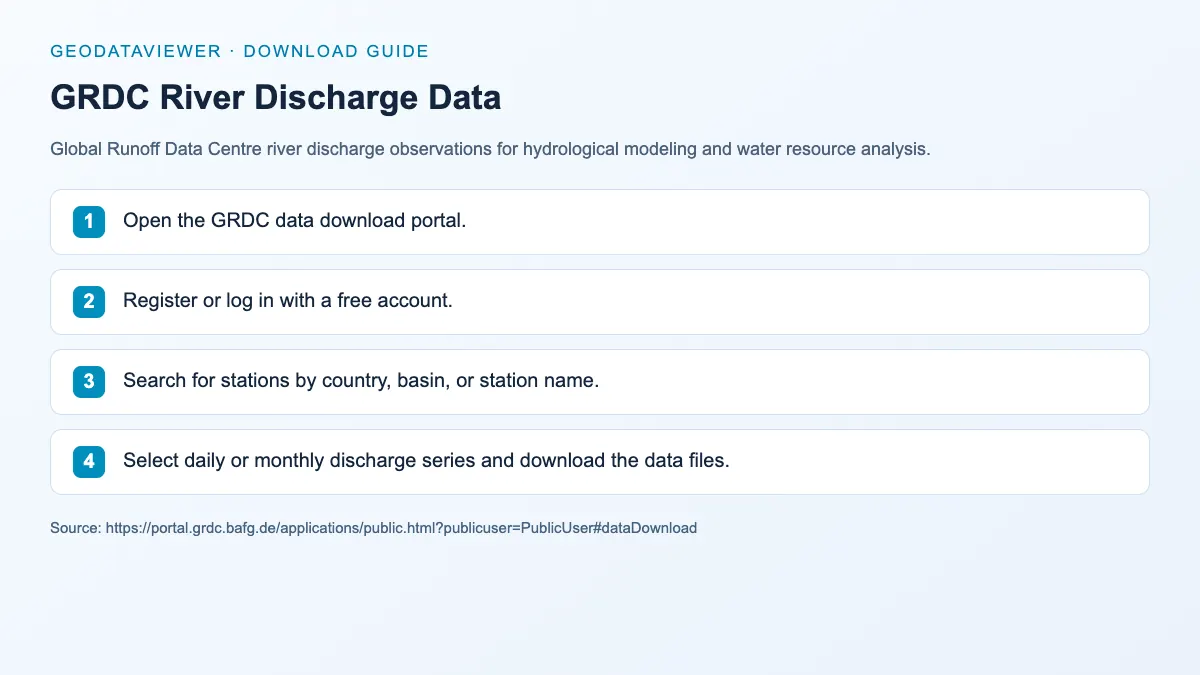This screenshot has width=1200, height=675.
Task: Click the step 2 number badge
Action: (89, 301)
